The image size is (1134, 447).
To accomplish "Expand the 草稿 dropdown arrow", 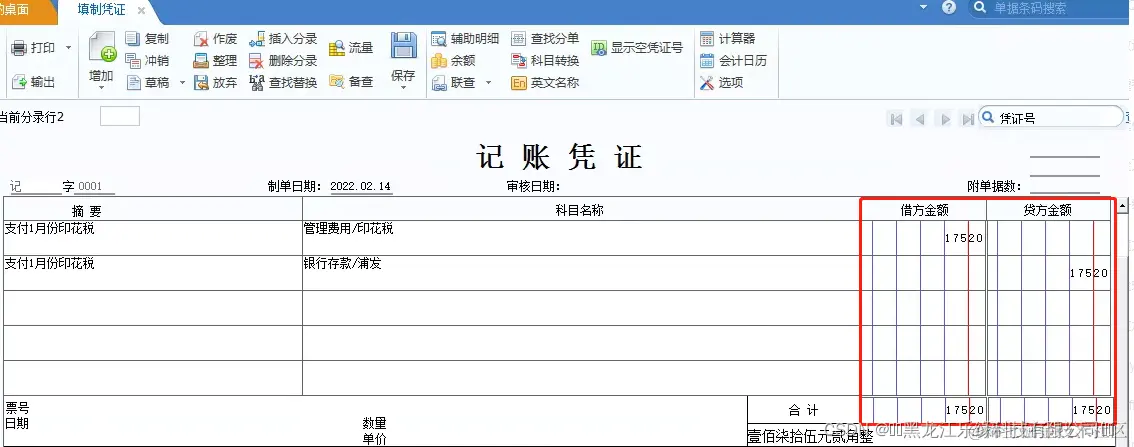I will pos(182,82).
